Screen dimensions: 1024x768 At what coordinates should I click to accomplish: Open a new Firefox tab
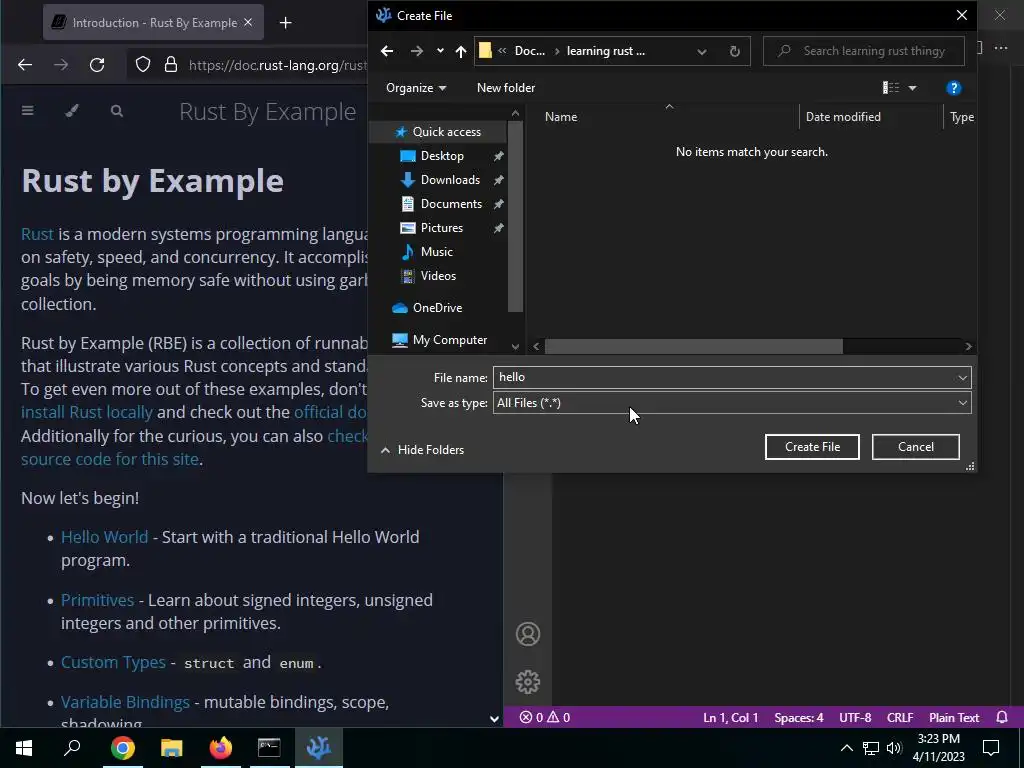(x=285, y=23)
